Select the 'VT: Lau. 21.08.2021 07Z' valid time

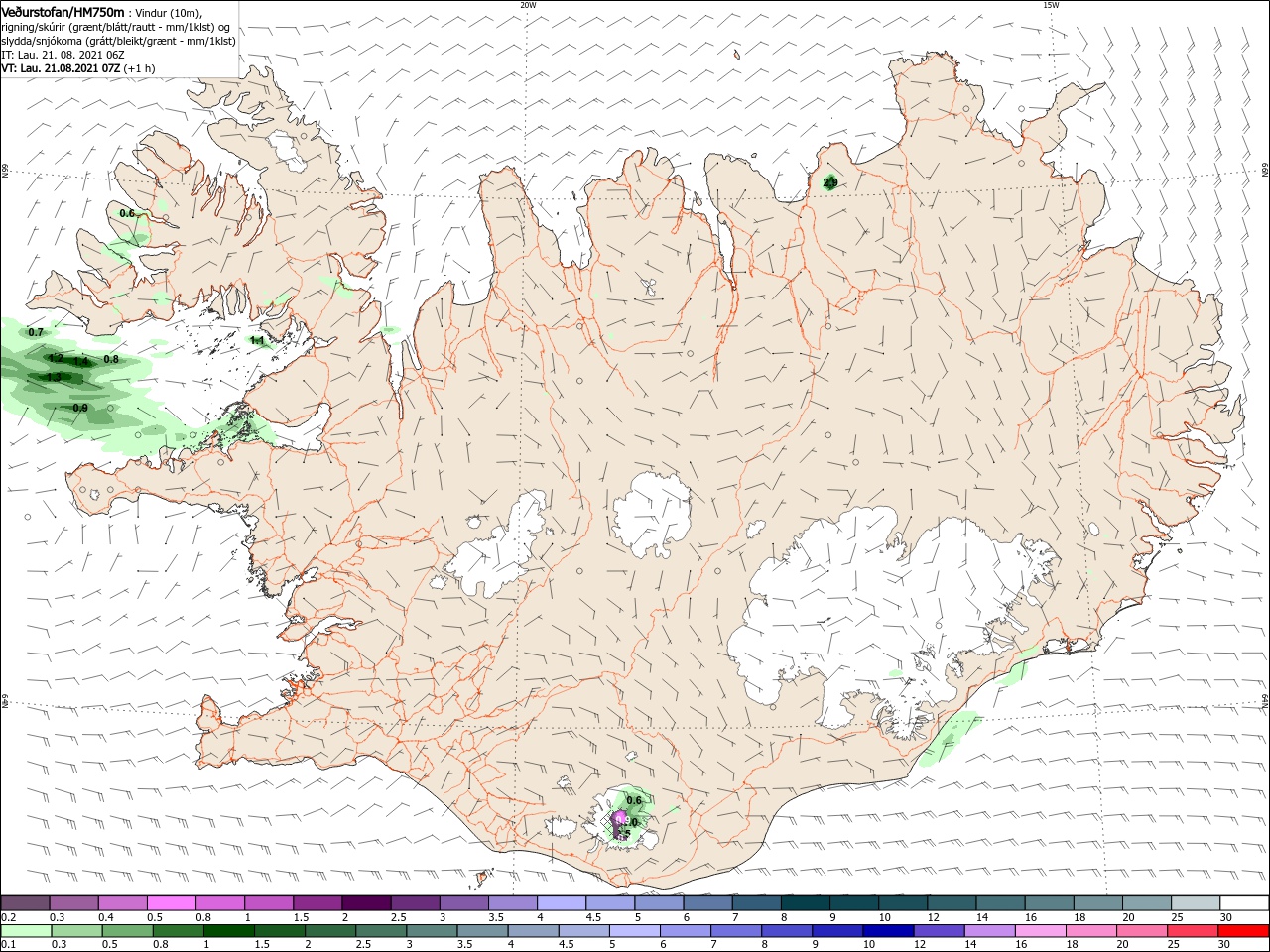(x=61, y=68)
